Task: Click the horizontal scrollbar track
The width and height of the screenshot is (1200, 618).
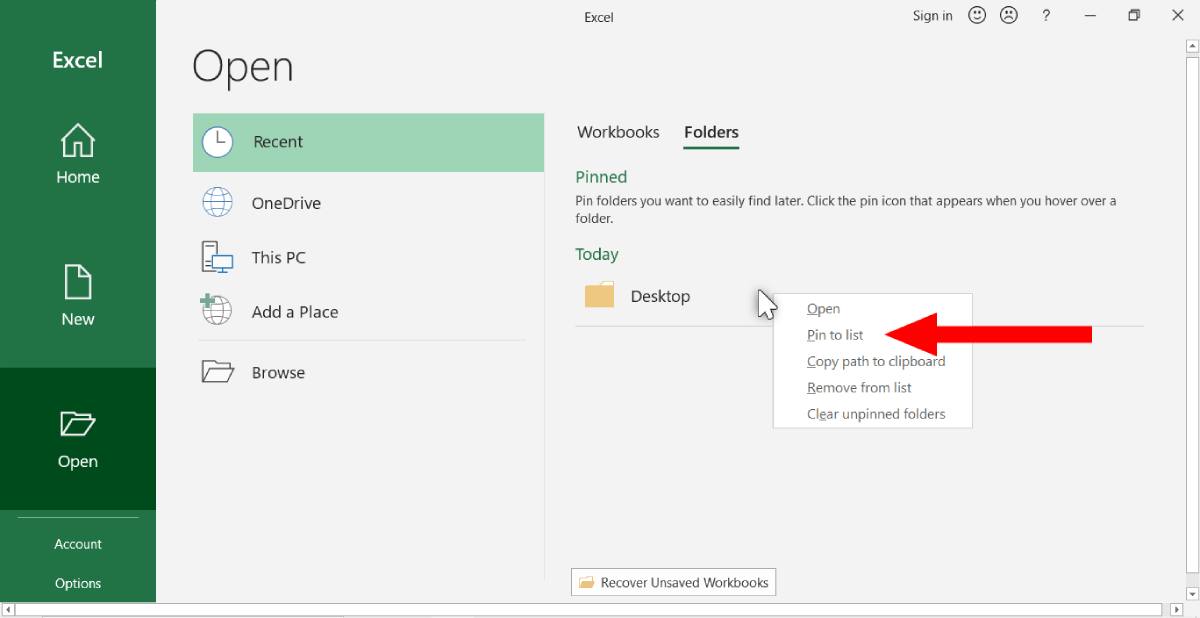Action: 588,609
